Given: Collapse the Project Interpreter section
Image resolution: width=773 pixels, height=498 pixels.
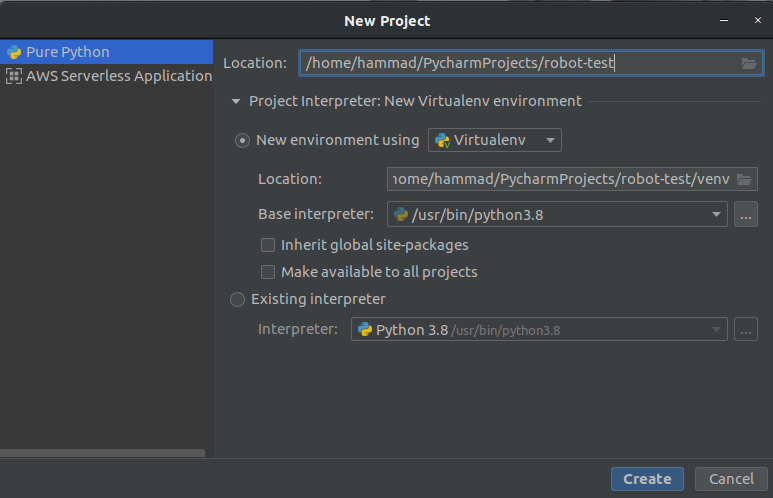Looking at the screenshot, I should [x=236, y=101].
